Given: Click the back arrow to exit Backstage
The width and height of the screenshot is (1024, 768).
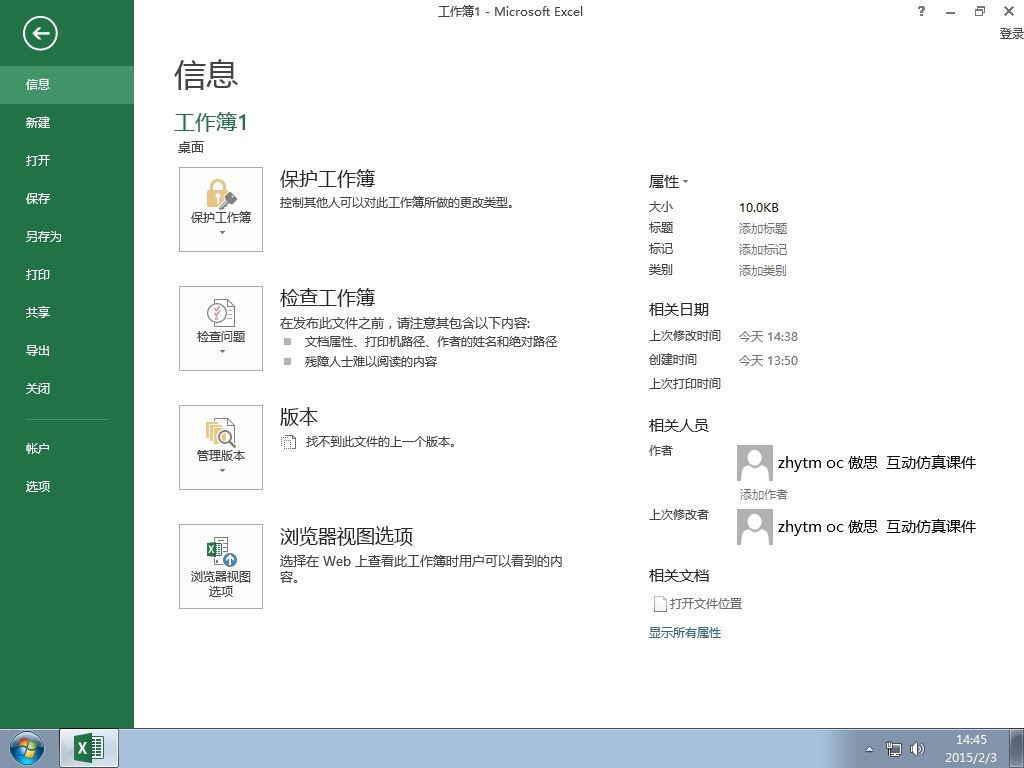Looking at the screenshot, I should [x=40, y=33].
